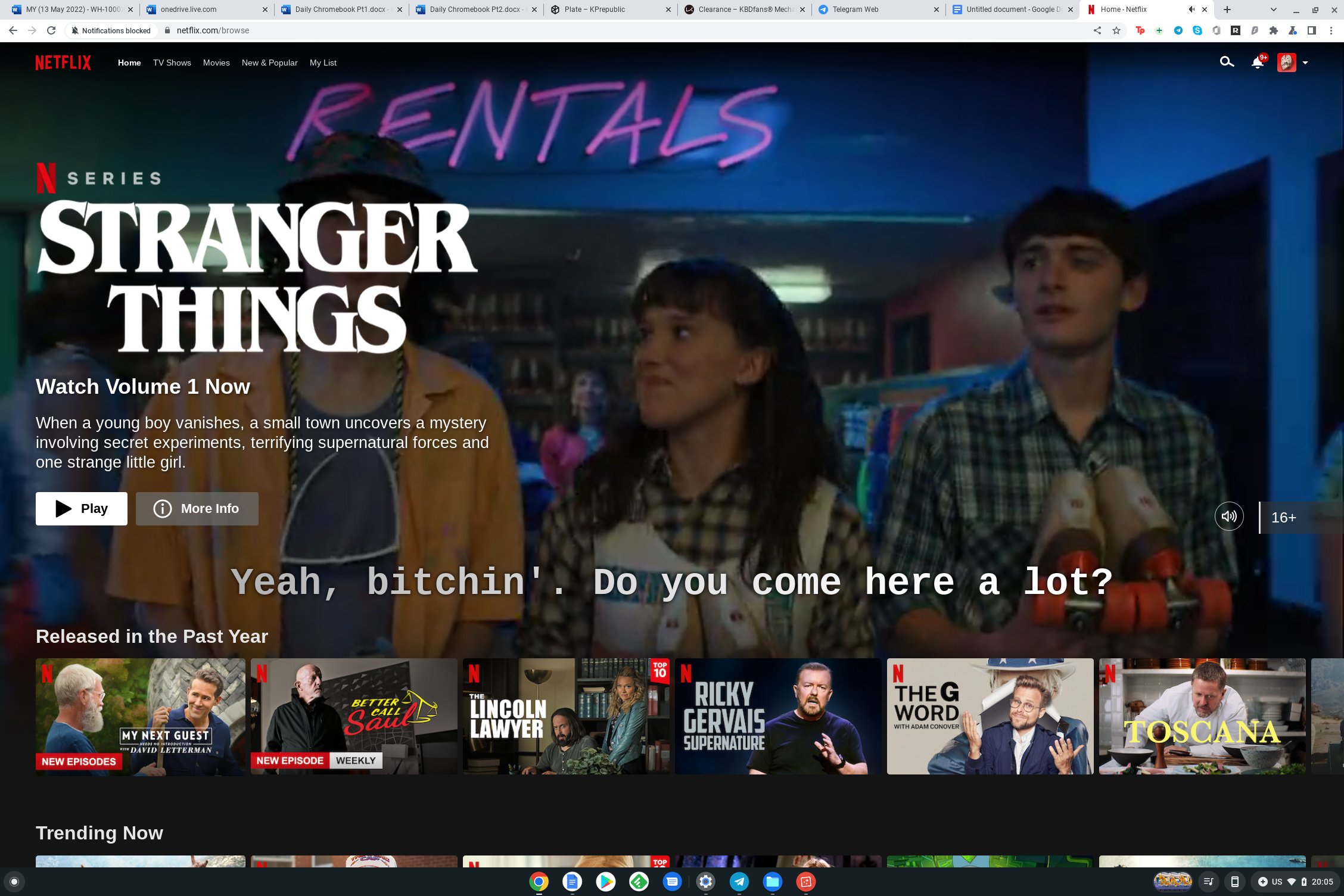1344x896 pixels.
Task: Open the Netflix search icon
Action: [x=1226, y=62]
